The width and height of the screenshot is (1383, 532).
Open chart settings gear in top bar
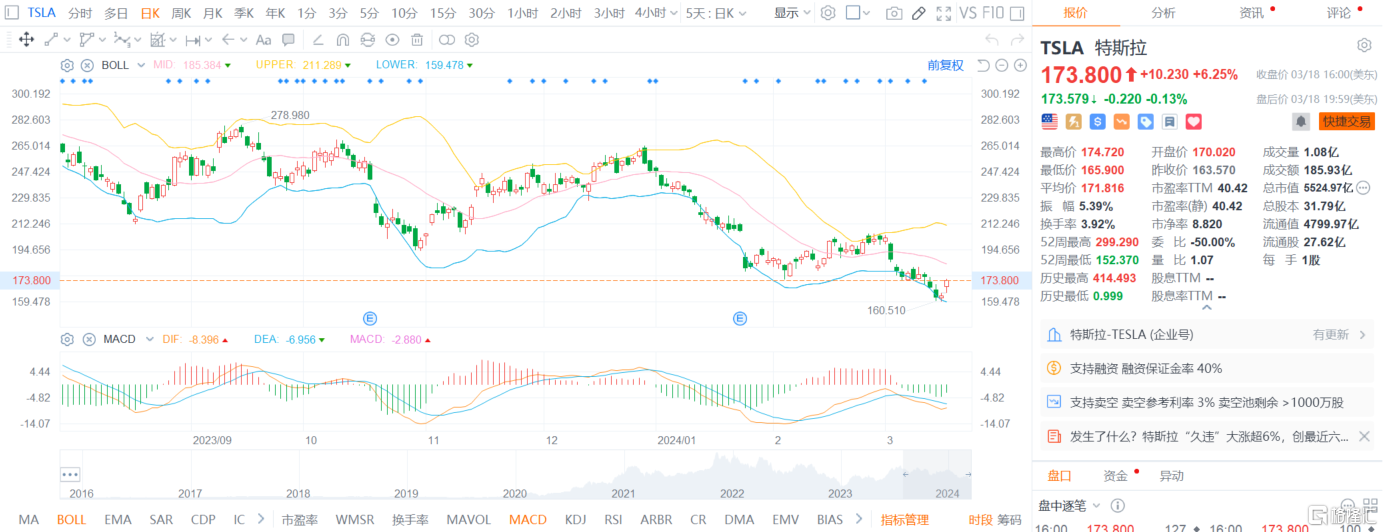pos(828,13)
